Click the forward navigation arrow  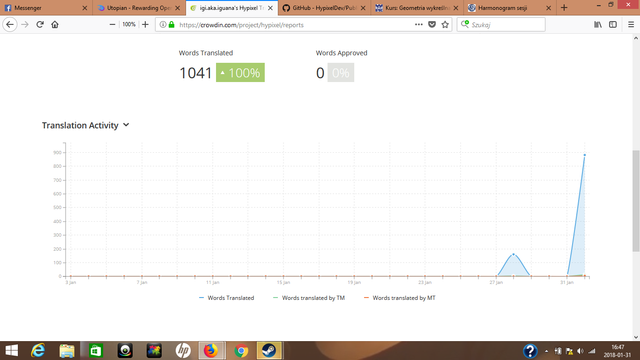pos(25,24)
